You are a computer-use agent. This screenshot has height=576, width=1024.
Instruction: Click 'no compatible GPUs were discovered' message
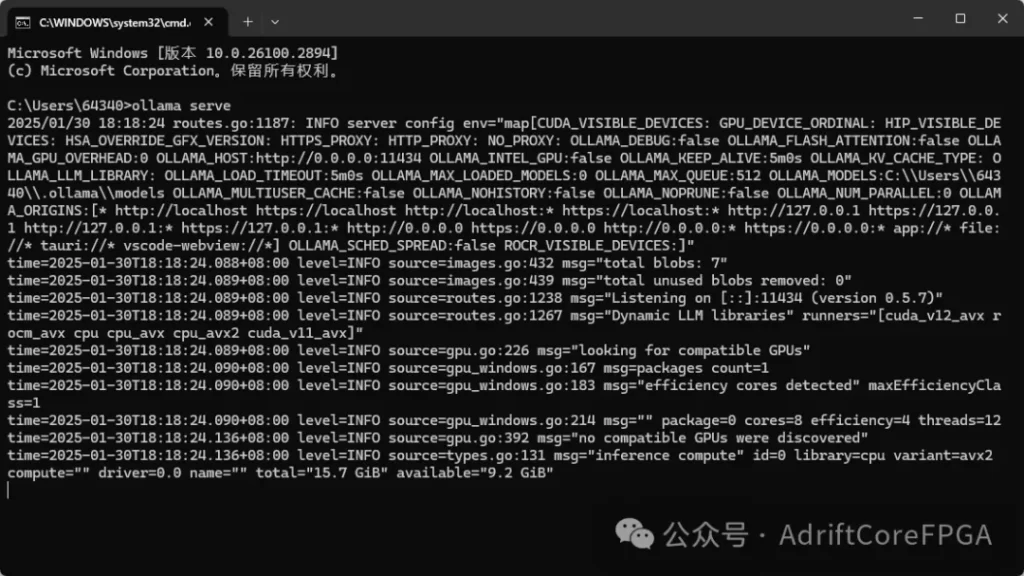[x=735, y=438]
